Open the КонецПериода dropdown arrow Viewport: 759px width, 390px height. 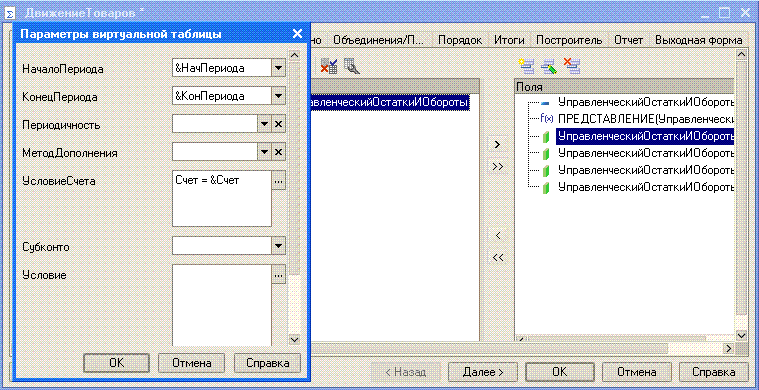pyautogui.click(x=278, y=96)
